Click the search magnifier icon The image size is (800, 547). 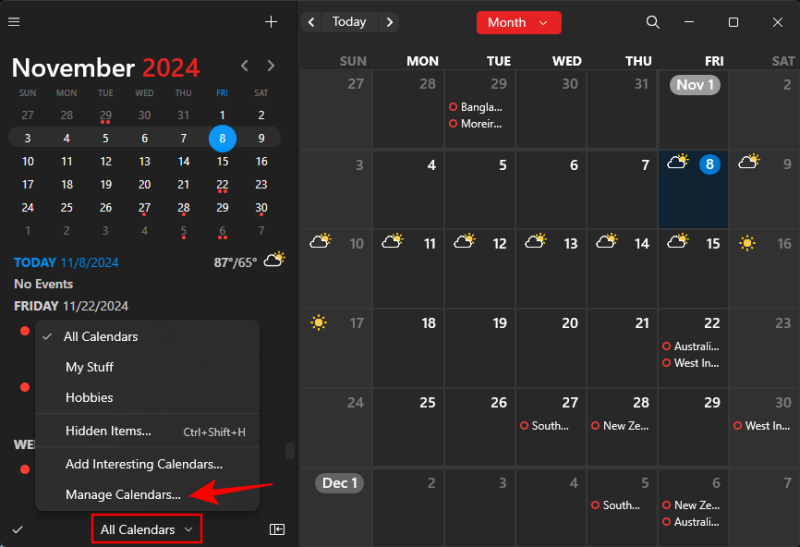point(653,22)
